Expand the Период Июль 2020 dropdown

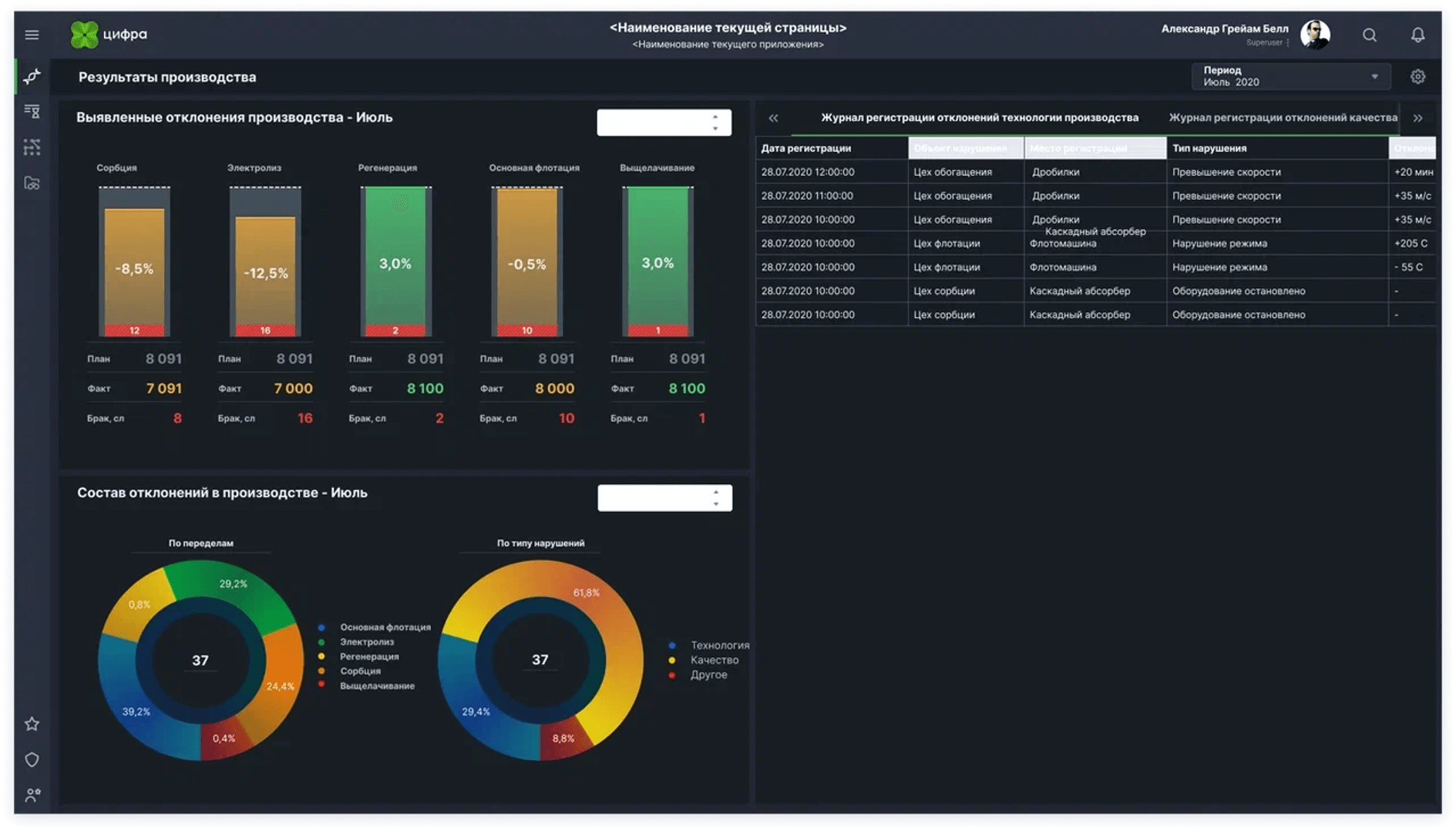1291,76
